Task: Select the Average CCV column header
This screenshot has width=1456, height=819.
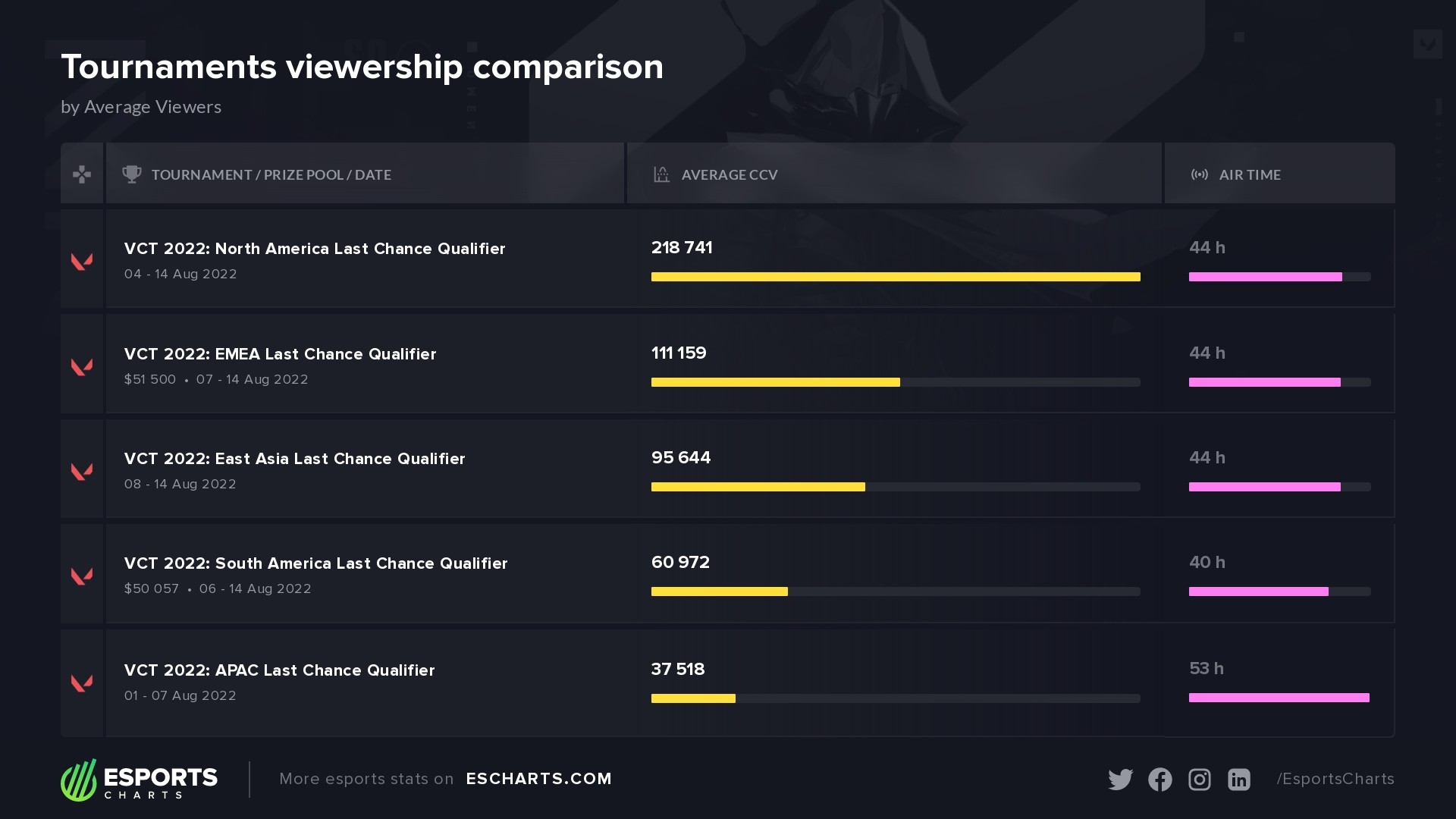Action: point(729,174)
